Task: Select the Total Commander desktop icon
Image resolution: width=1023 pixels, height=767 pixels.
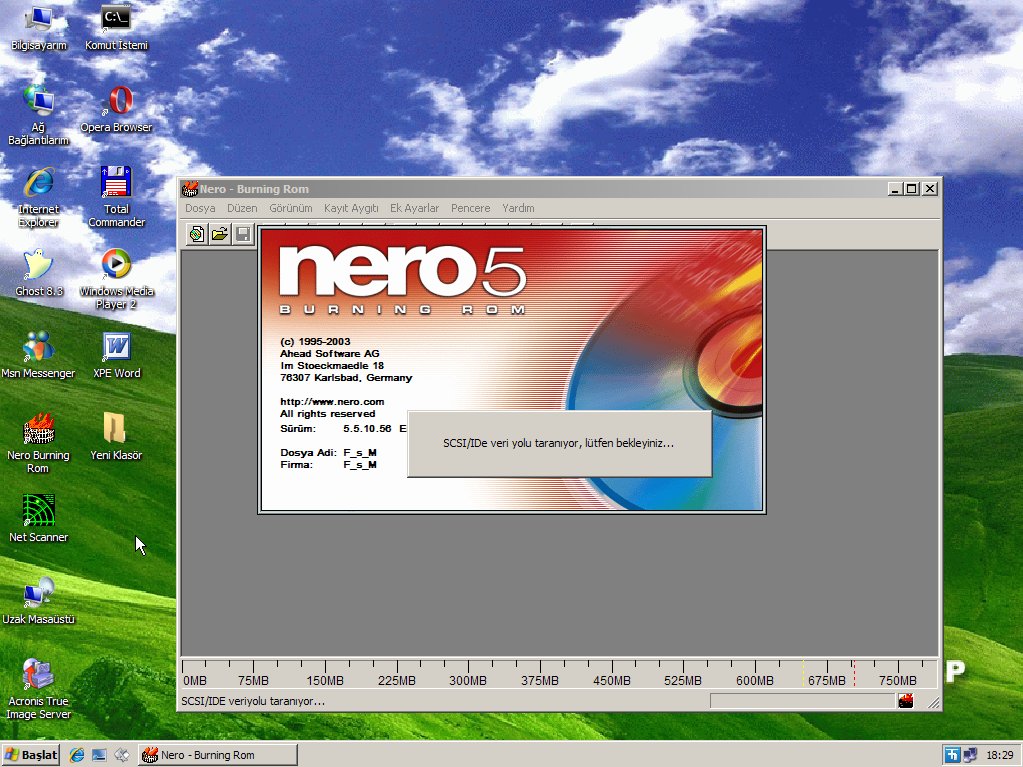Action: tap(116, 198)
